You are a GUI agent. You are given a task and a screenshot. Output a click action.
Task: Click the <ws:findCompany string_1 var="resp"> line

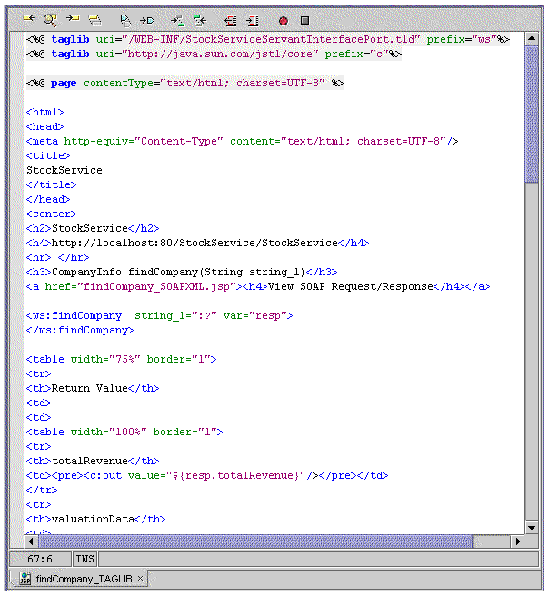pos(159,315)
